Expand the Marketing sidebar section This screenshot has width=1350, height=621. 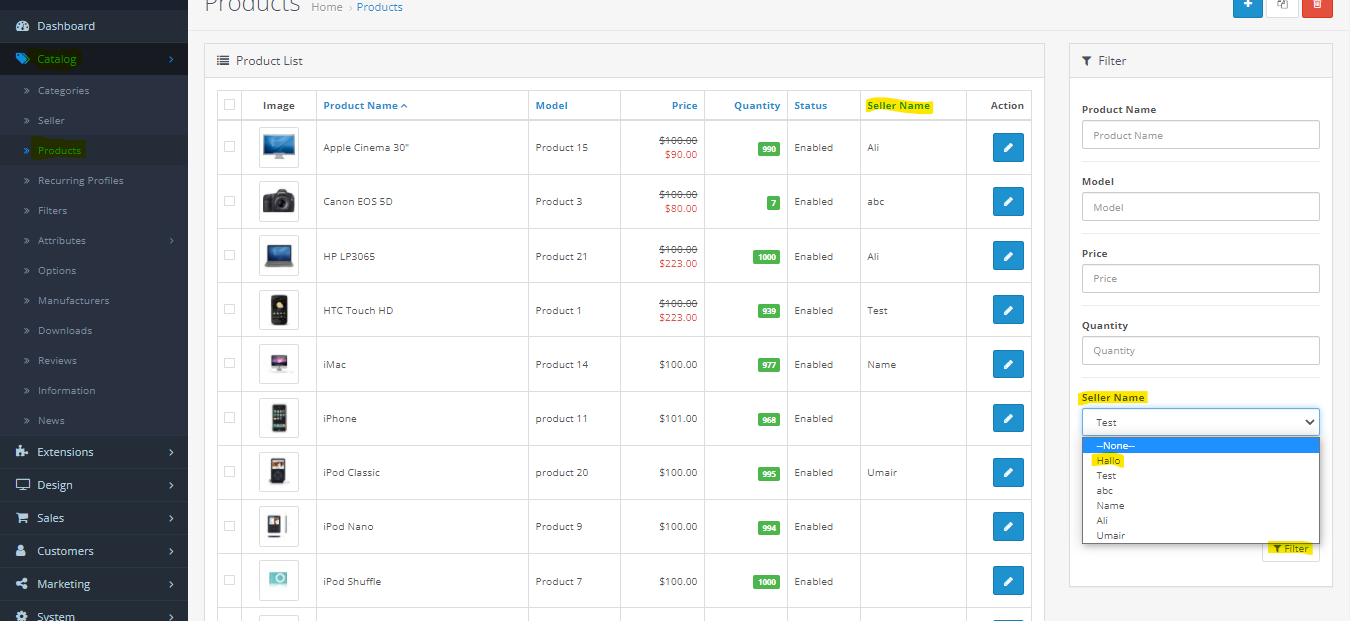pyautogui.click(x=94, y=584)
